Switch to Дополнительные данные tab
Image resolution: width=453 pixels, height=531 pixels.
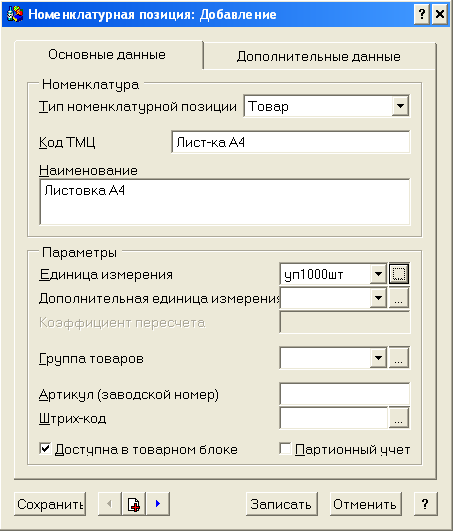coord(319,56)
